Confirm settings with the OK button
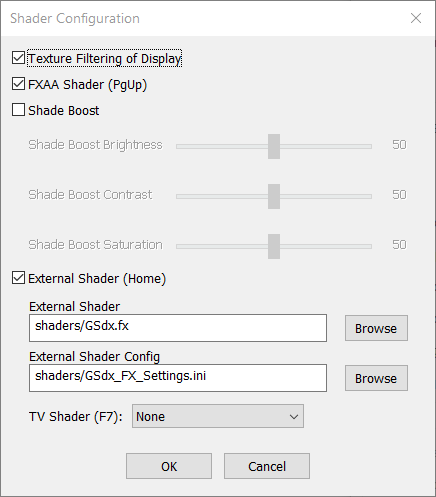The image size is (436, 497). (169, 466)
